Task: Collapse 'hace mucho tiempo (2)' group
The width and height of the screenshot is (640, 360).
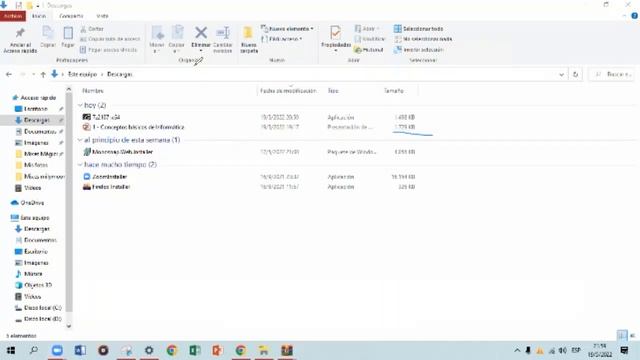Action: click(80, 164)
